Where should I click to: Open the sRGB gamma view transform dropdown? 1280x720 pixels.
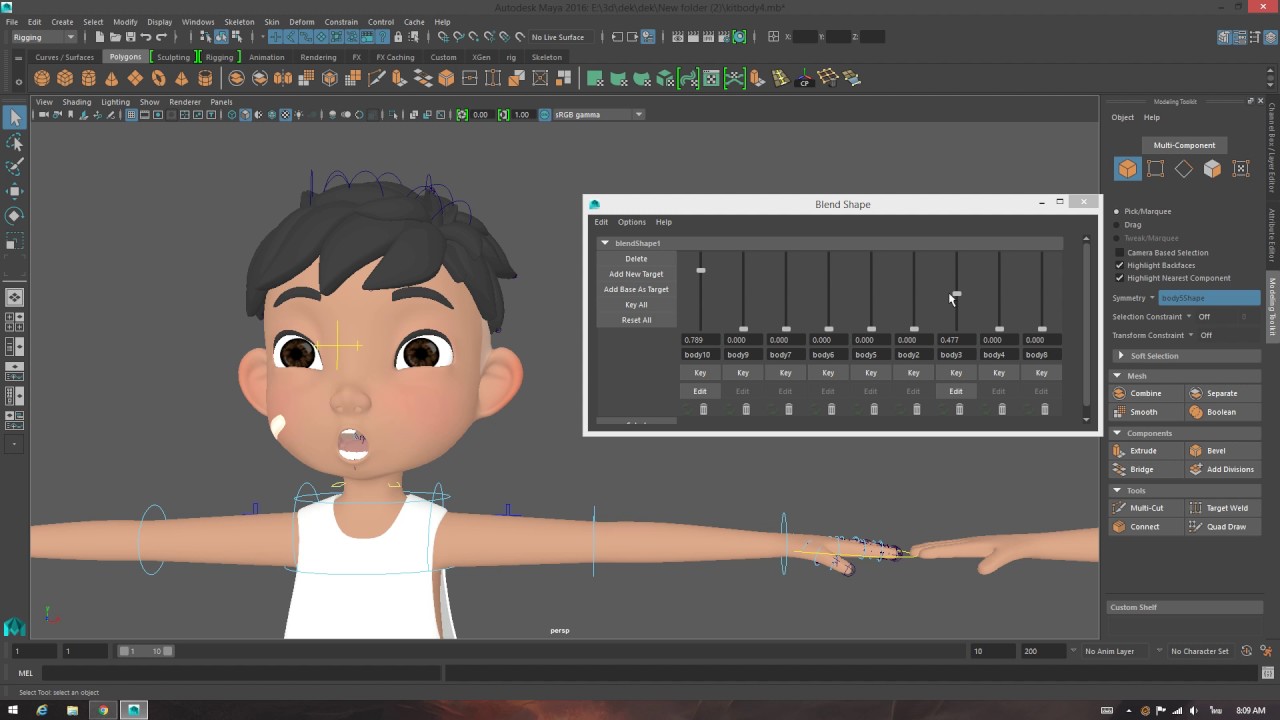[x=597, y=115]
